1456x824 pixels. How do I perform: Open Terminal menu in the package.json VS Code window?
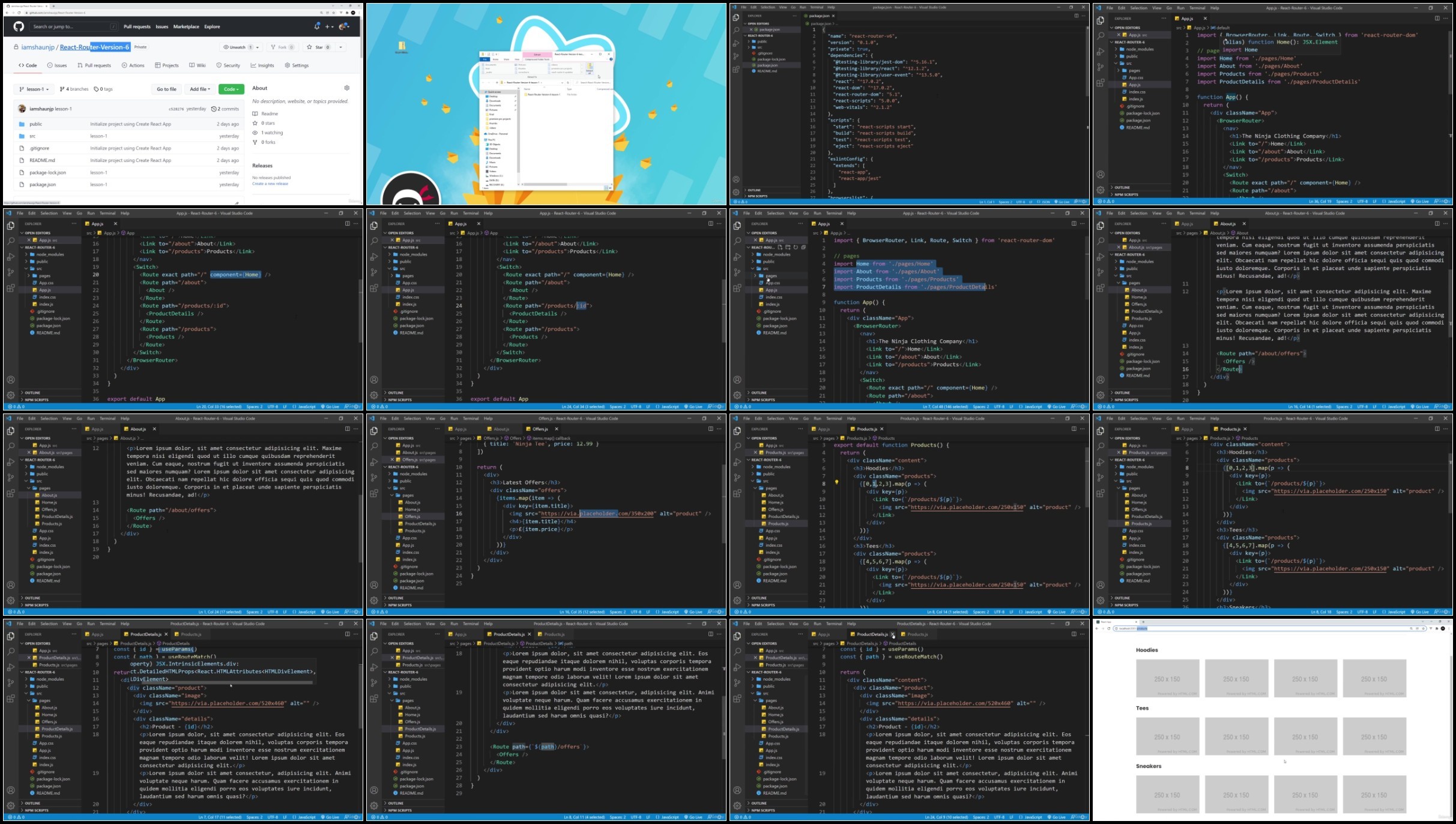(x=817, y=7)
